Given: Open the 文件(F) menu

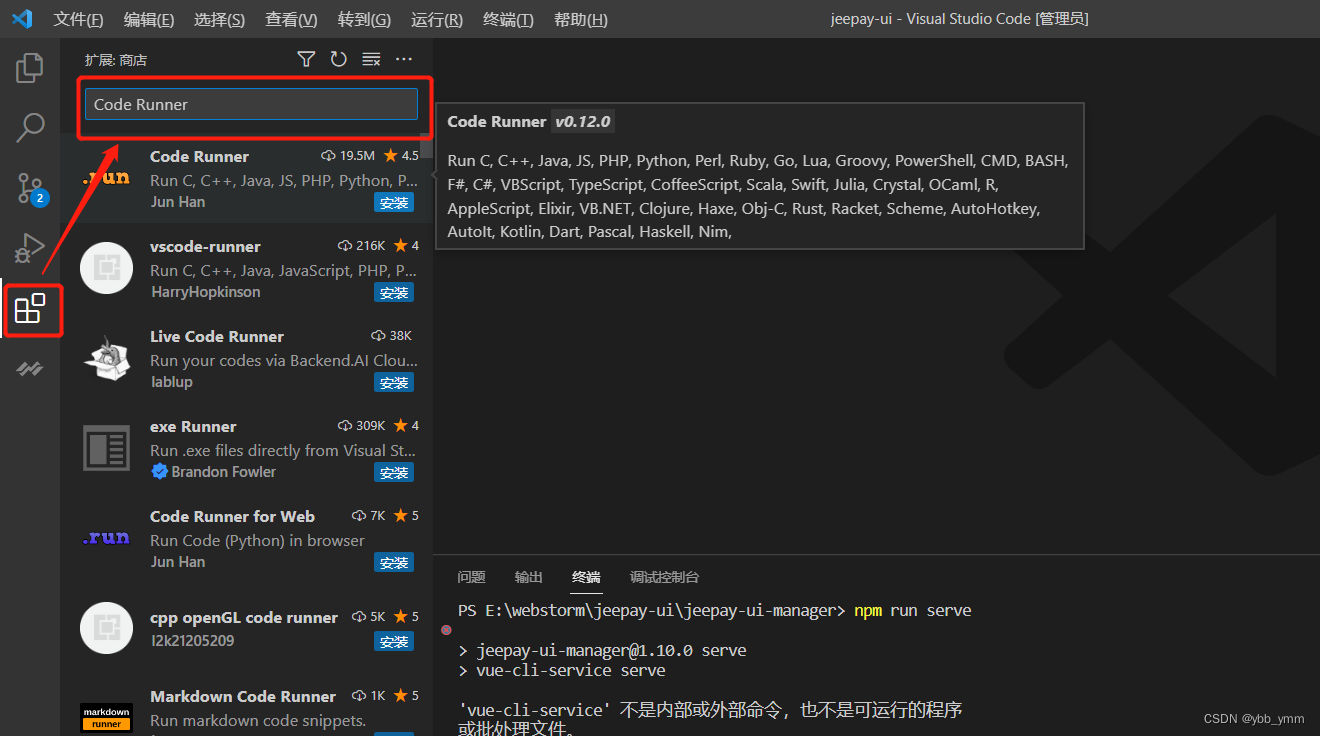Looking at the screenshot, I should tap(78, 19).
